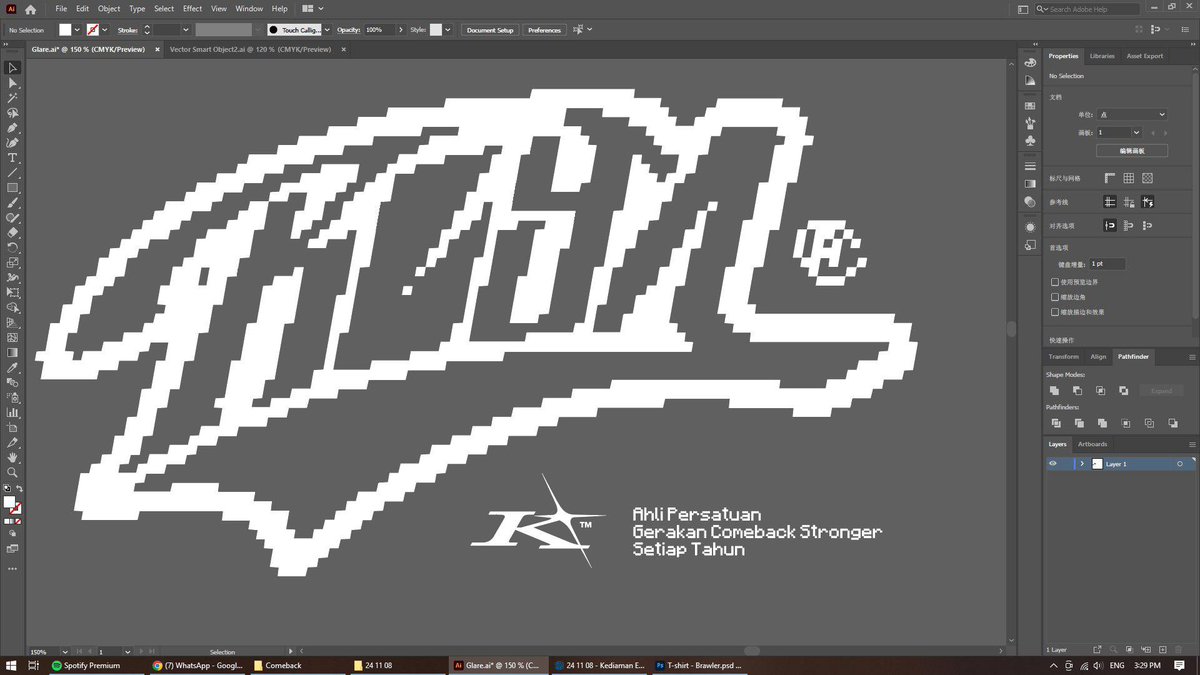Click the 编辑画板 button
The image size is (1200, 675).
pos(1132,151)
